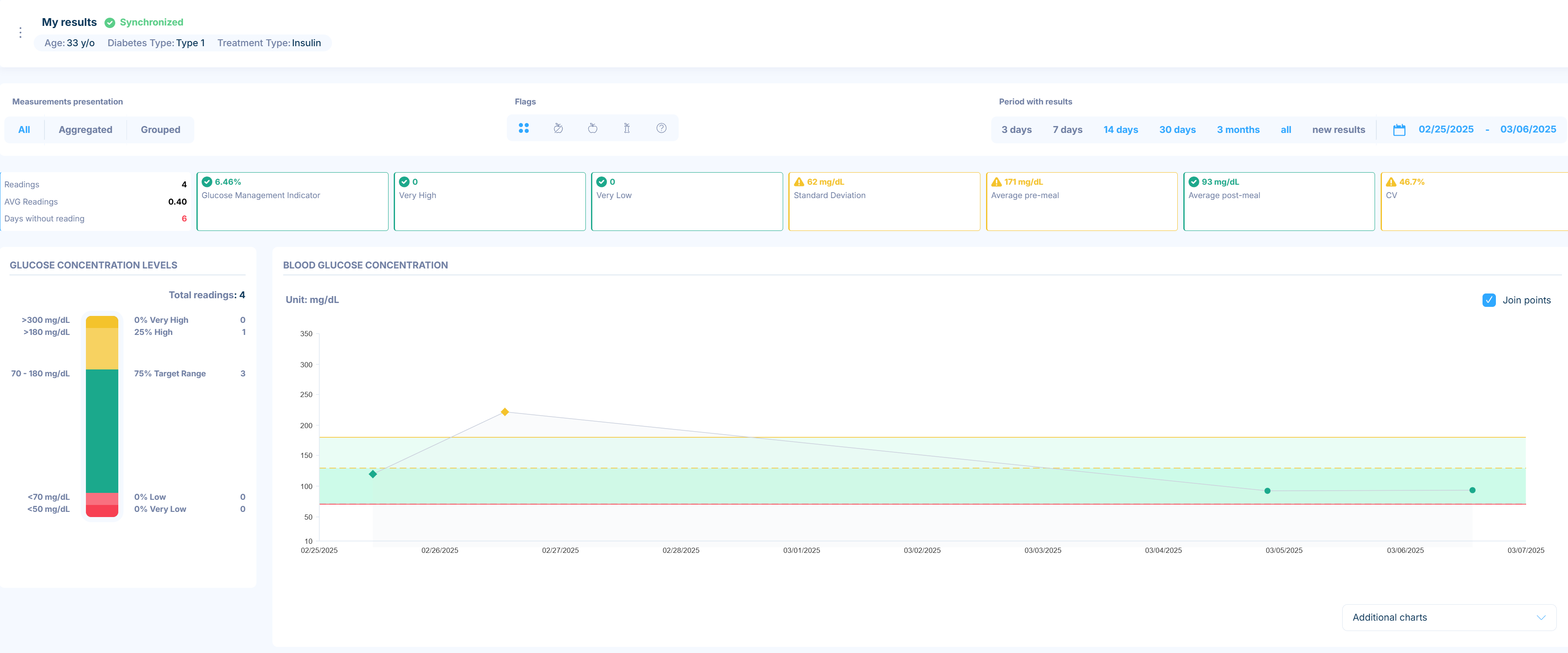
Task: Click the yellow High segment of glucose bar
Action: [x=101, y=349]
